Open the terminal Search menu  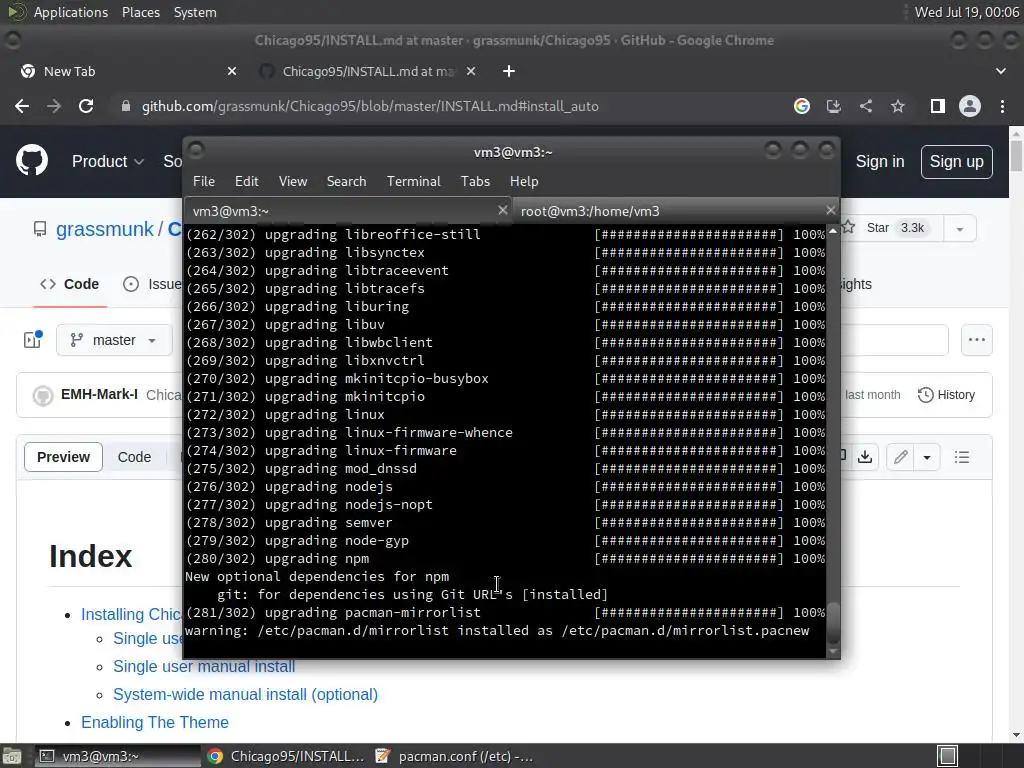point(346,181)
